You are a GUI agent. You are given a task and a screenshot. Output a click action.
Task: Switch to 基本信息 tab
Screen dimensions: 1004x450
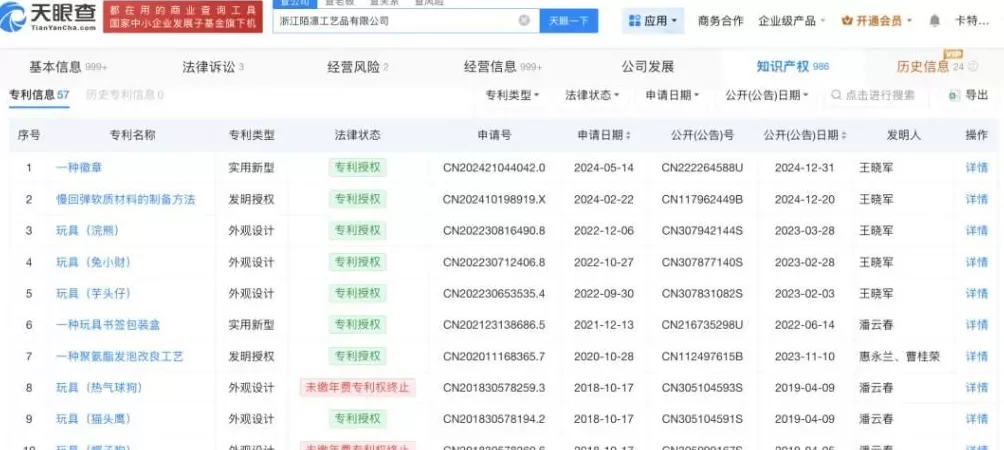pyautogui.click(x=68, y=67)
